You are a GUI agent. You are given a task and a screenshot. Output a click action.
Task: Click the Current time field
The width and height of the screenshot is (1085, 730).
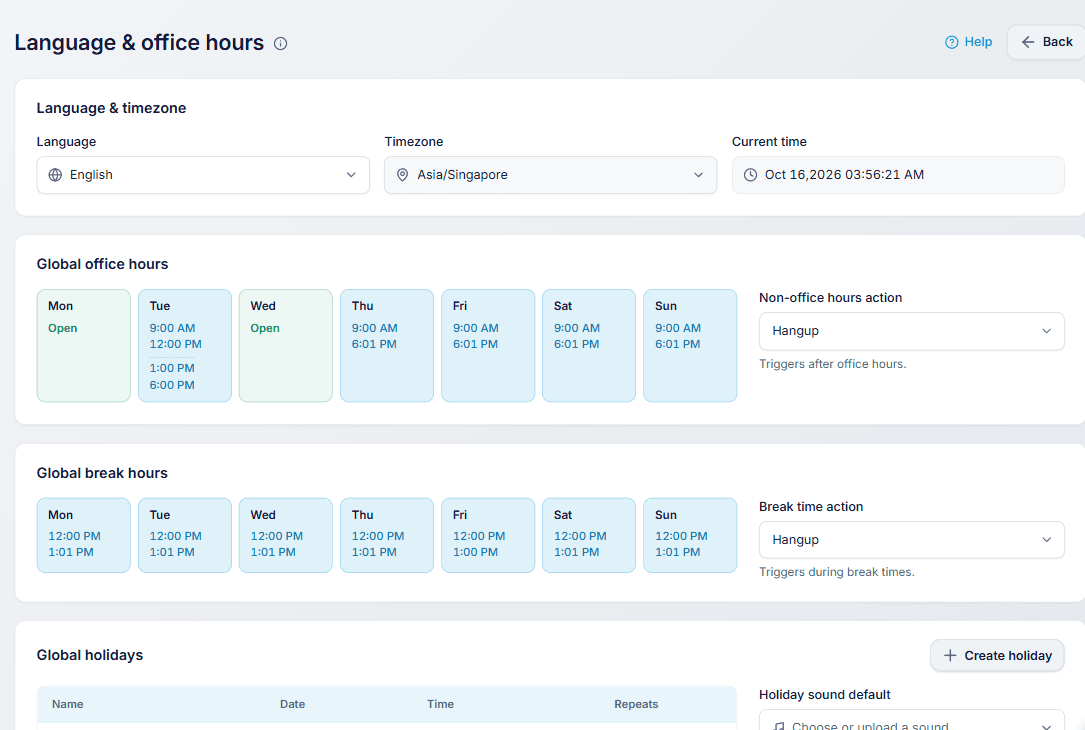point(898,175)
